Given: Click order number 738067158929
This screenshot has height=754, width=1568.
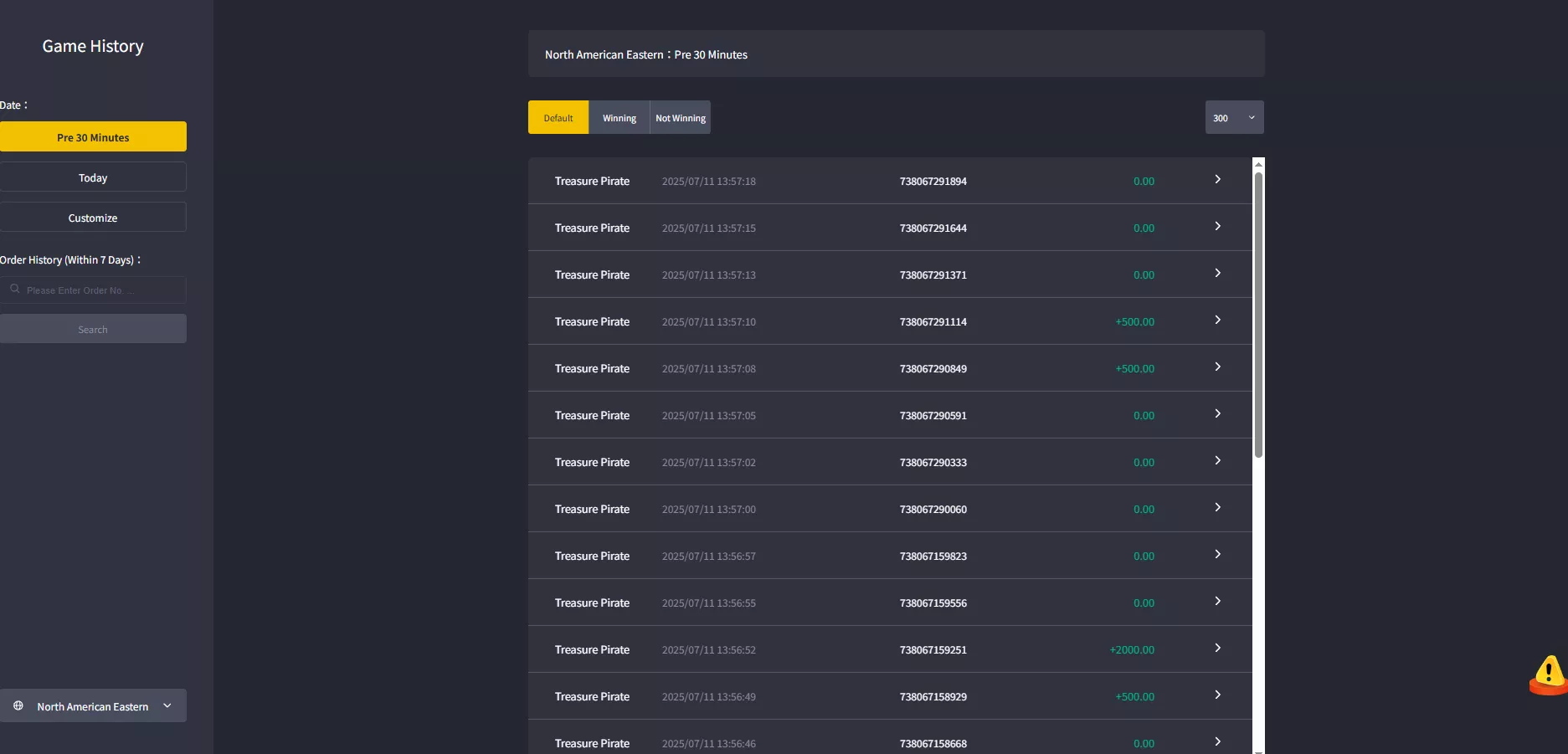Looking at the screenshot, I should (933, 696).
